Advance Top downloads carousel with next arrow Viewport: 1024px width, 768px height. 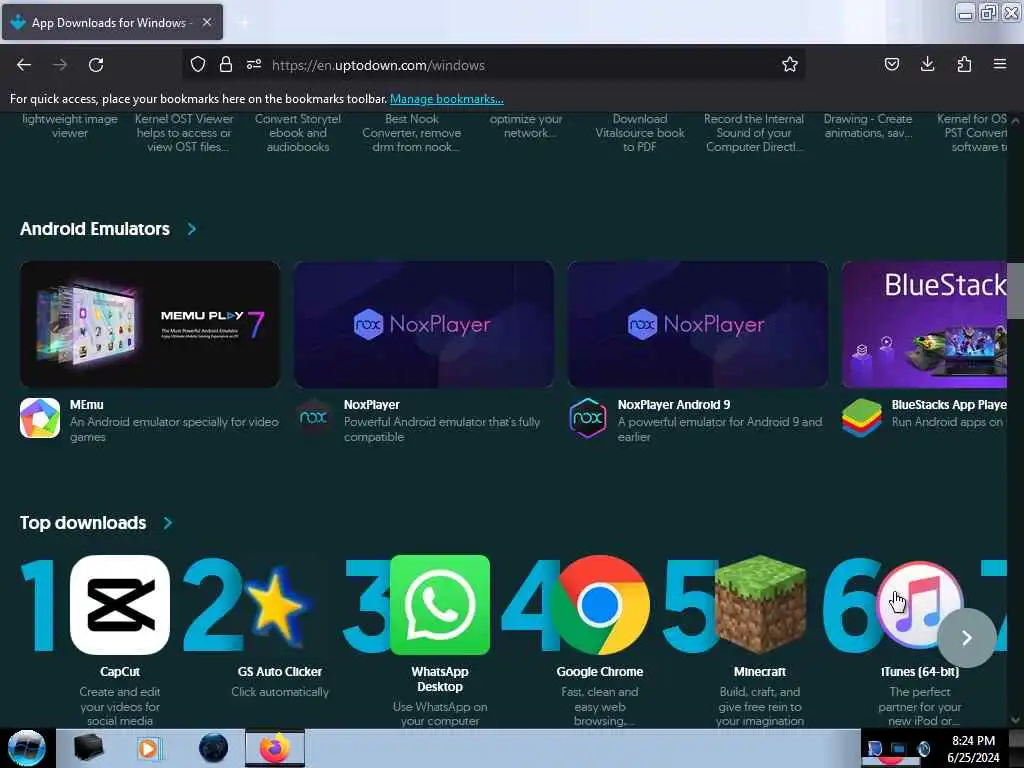(x=967, y=637)
